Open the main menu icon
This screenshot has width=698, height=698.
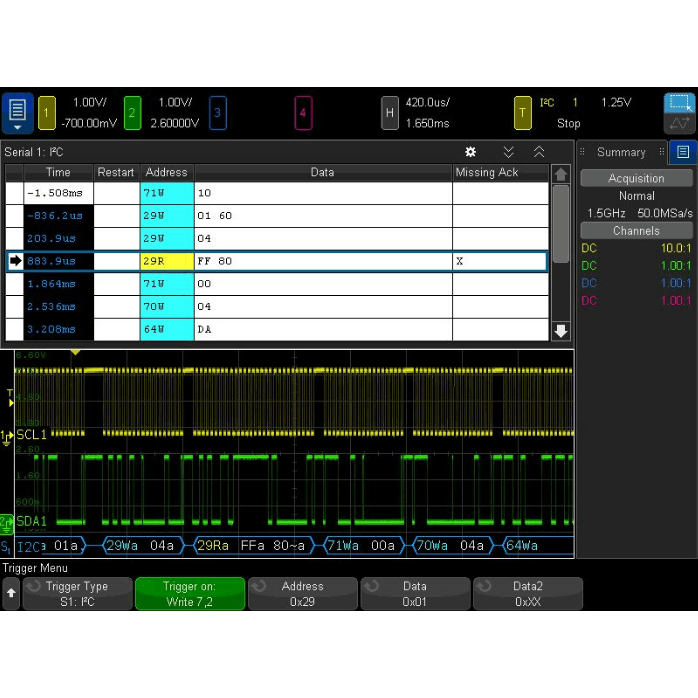coord(17,112)
